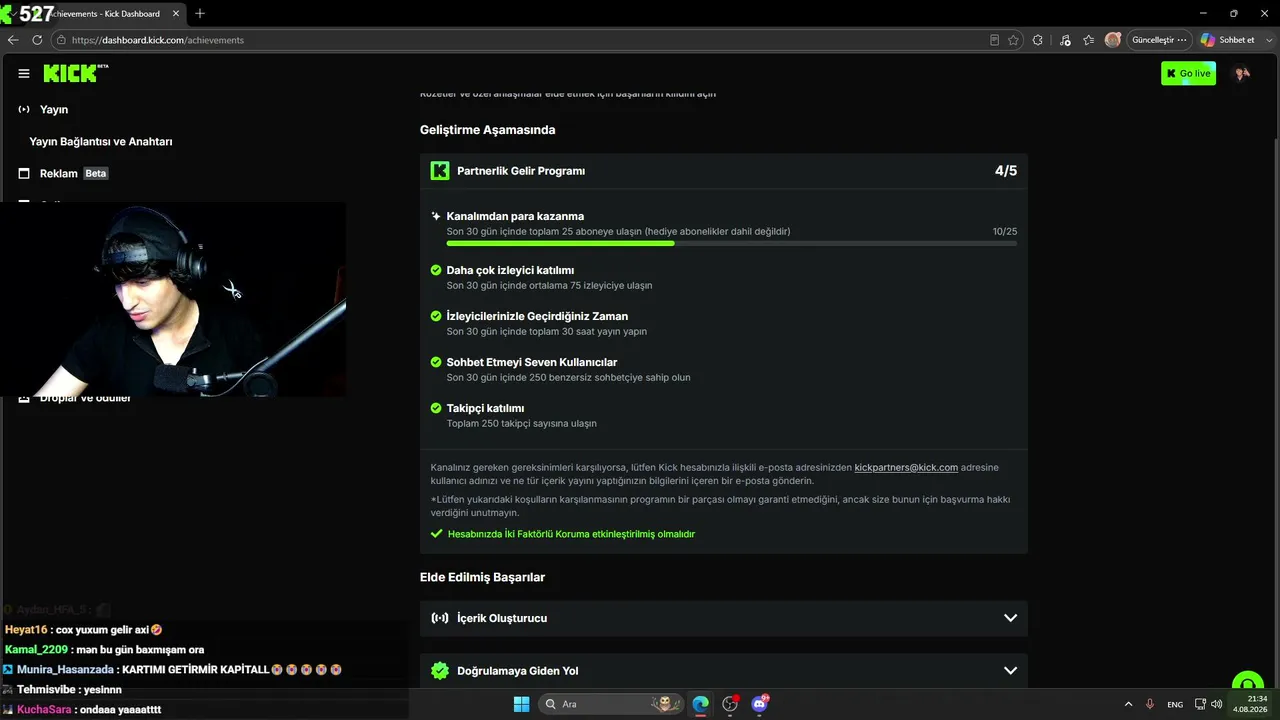1280x720 pixels.
Task: Click the Güncelleştir update button
Action: click(x=1160, y=40)
